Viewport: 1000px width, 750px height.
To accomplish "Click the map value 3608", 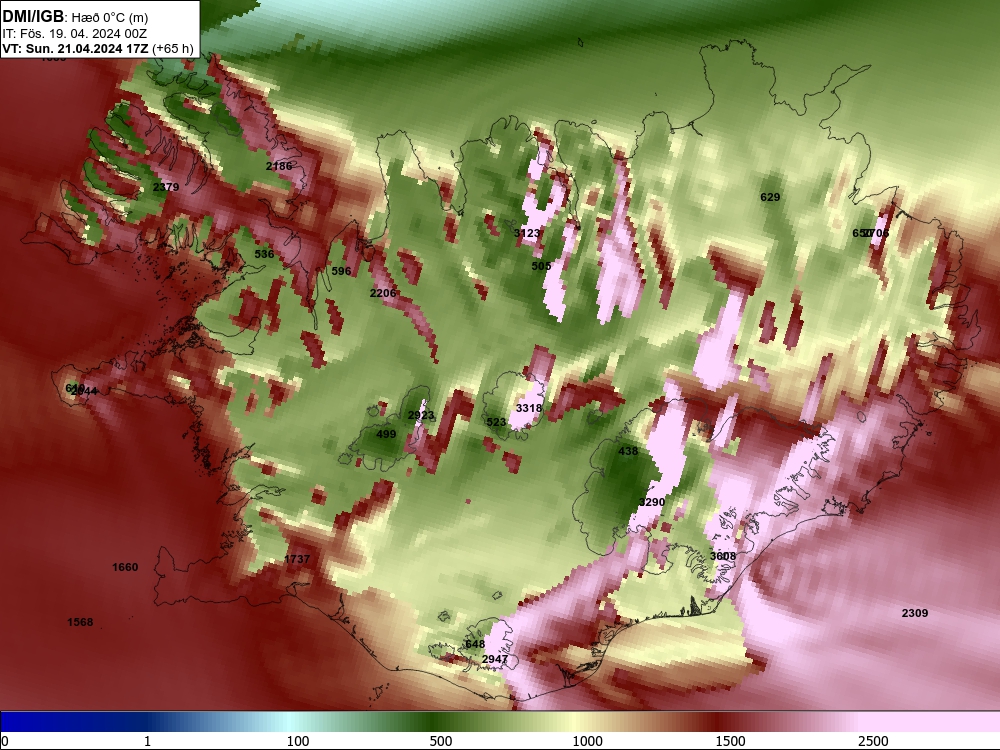I will (723, 556).
